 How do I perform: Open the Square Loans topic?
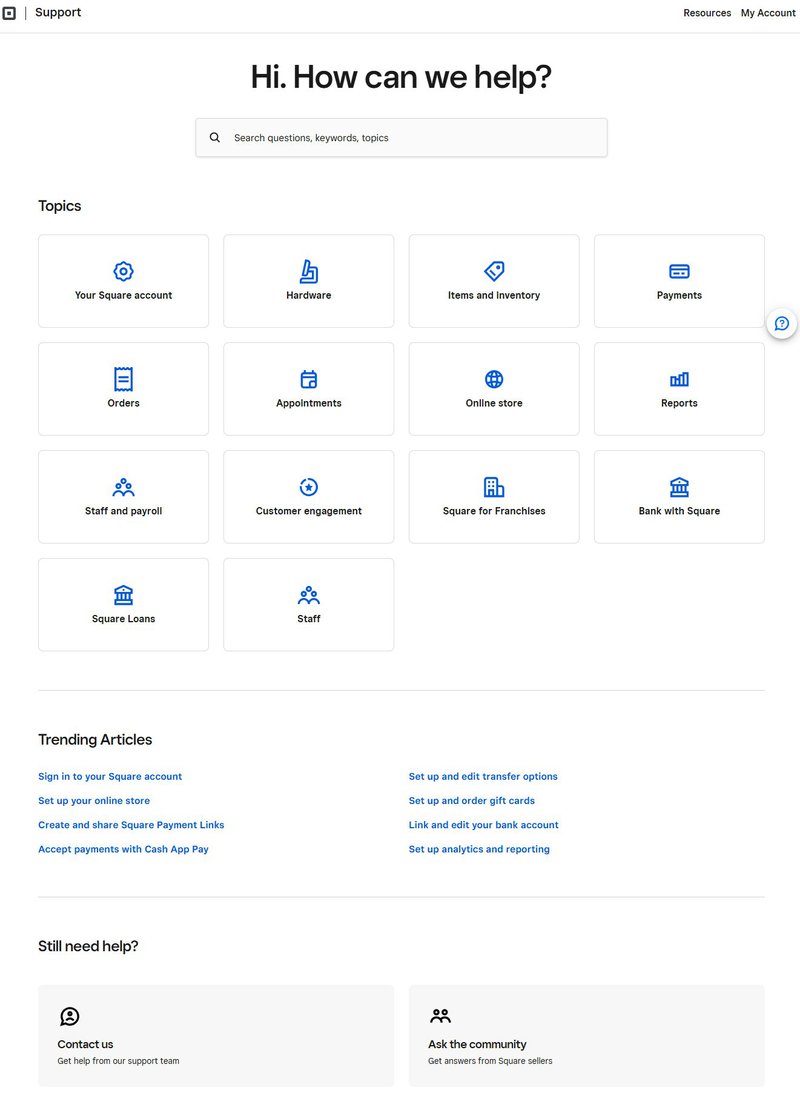coord(123,604)
